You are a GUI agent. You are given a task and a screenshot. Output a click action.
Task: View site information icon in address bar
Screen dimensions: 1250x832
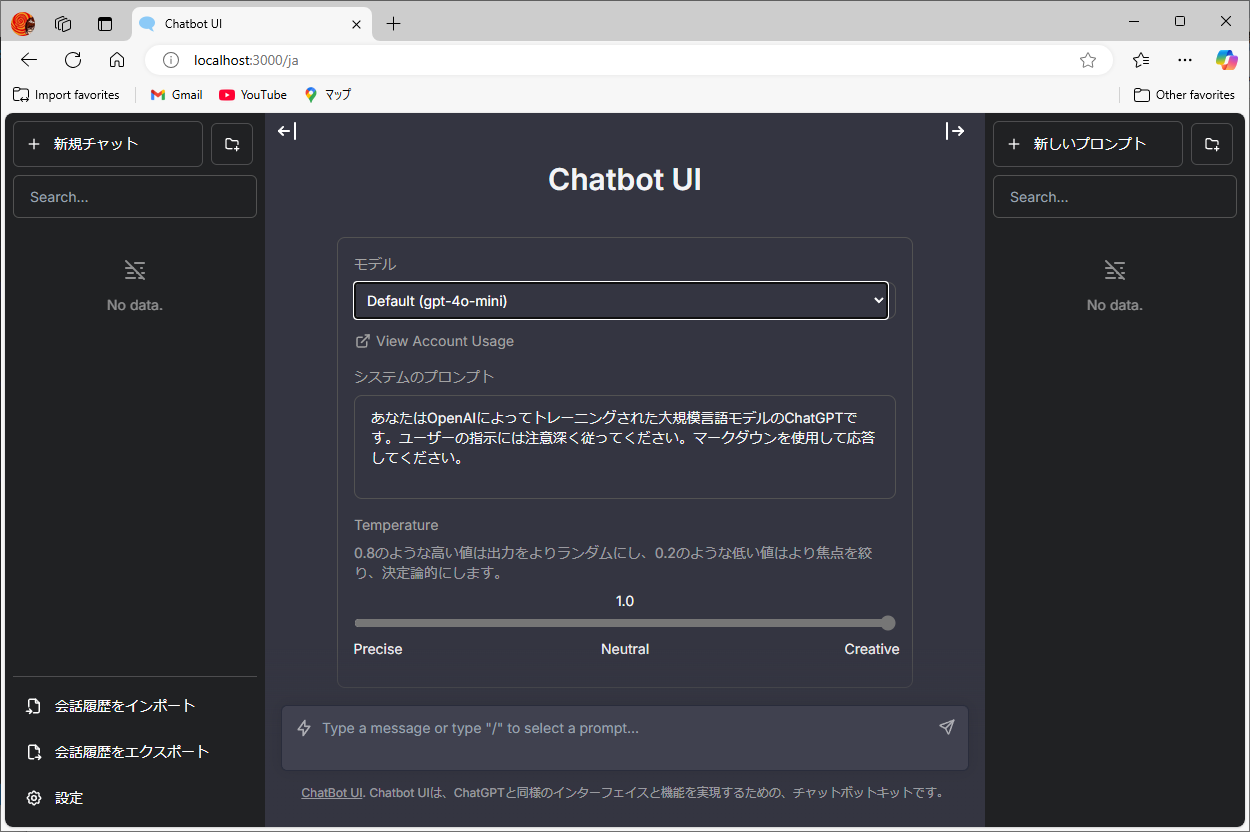click(x=171, y=60)
